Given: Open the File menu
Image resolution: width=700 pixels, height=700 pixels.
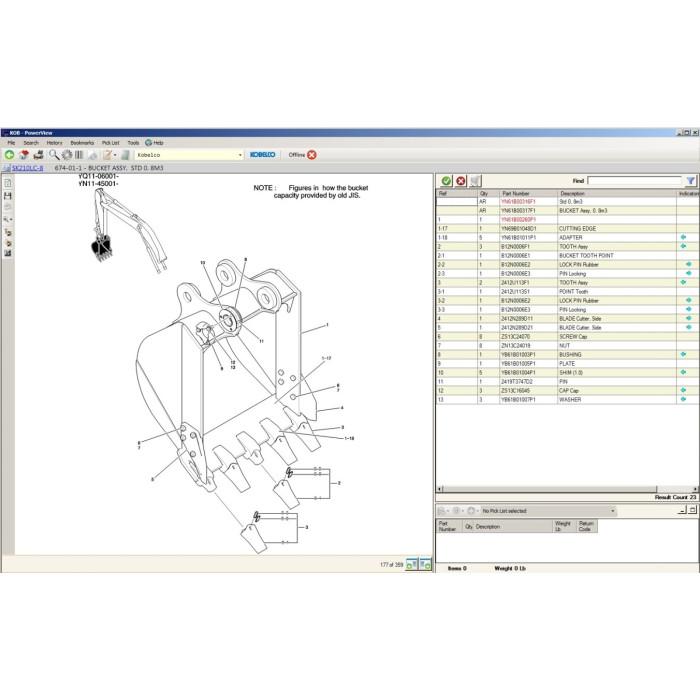Looking at the screenshot, I should click(11, 143).
